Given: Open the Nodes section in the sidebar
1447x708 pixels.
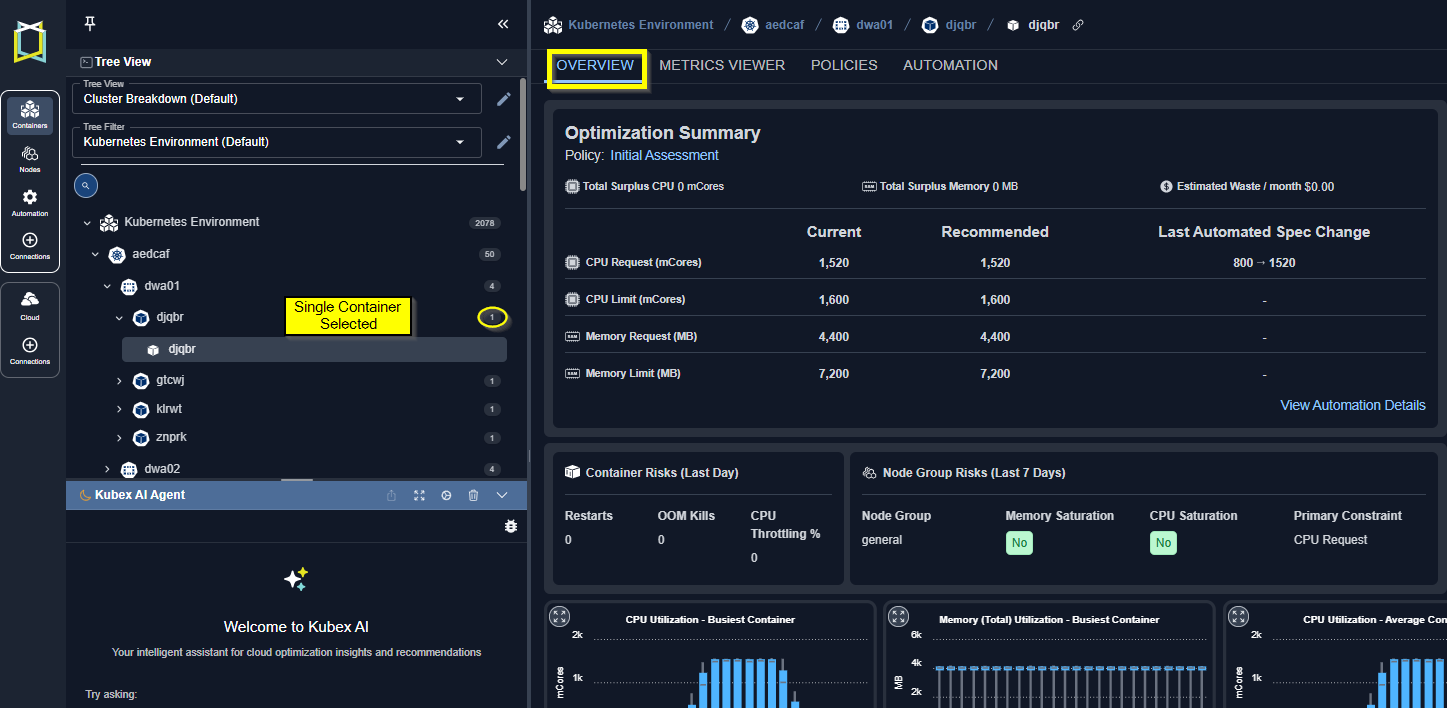Looking at the screenshot, I should click(x=30, y=158).
